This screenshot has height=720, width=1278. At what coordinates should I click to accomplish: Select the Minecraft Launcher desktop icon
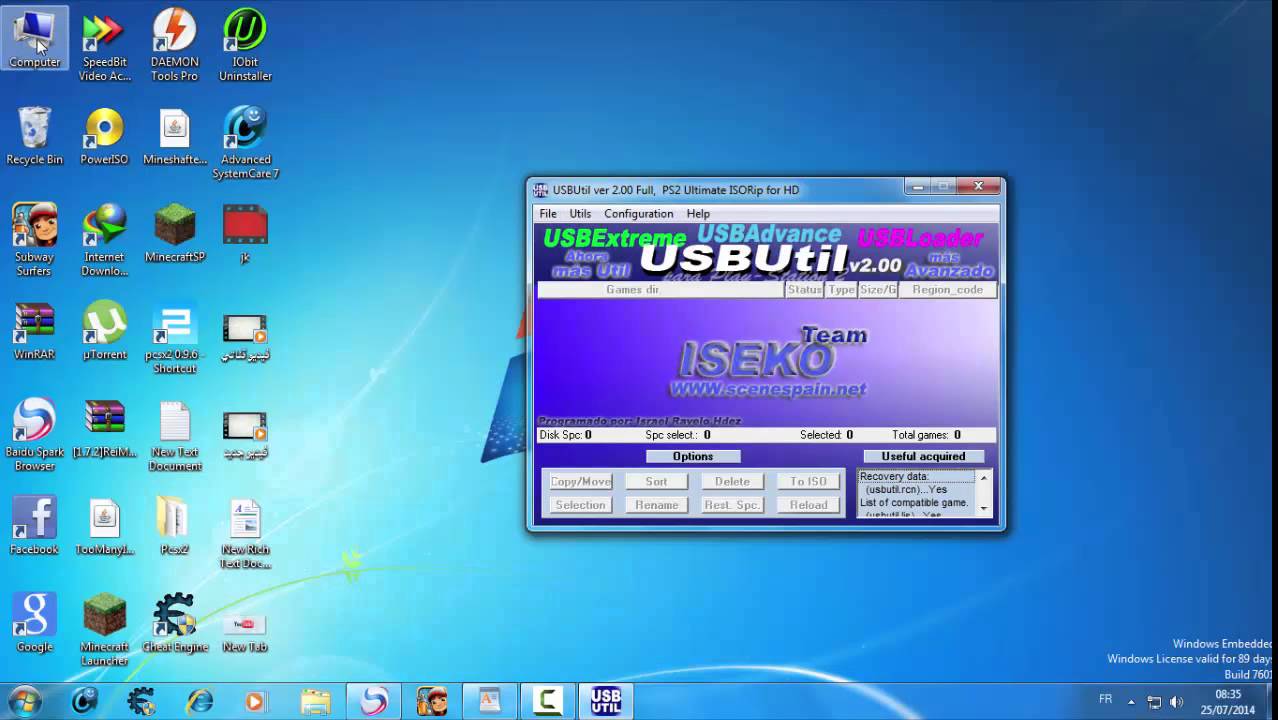coord(105,631)
